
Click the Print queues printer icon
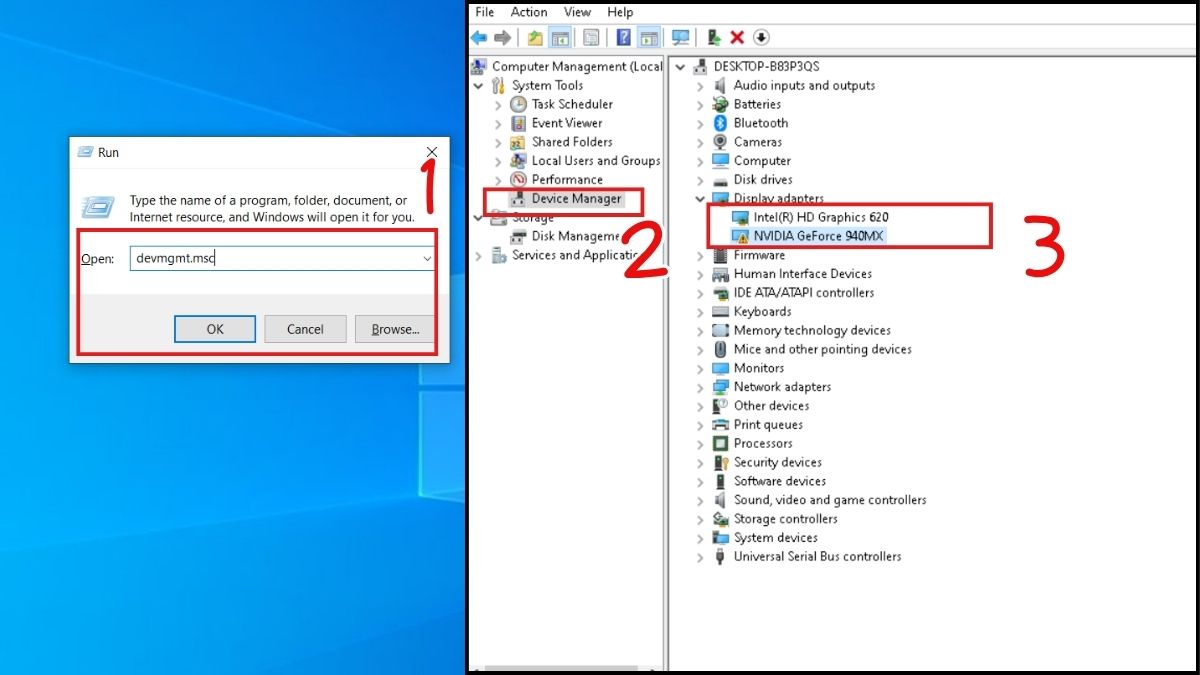tap(720, 425)
